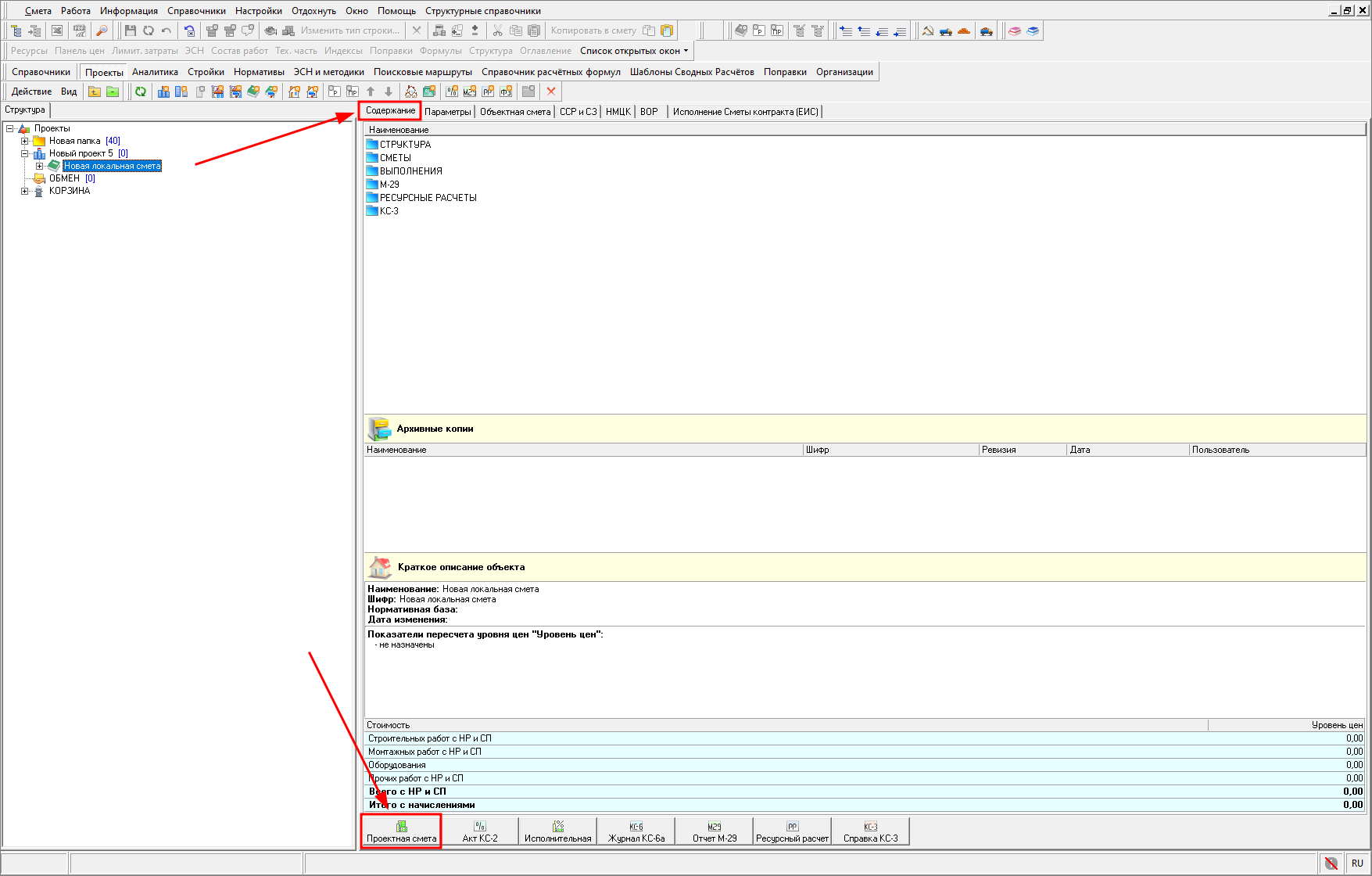The height and width of the screenshot is (876, 1372).
Task: Click the green refresh arrows icon
Action: coord(141,92)
